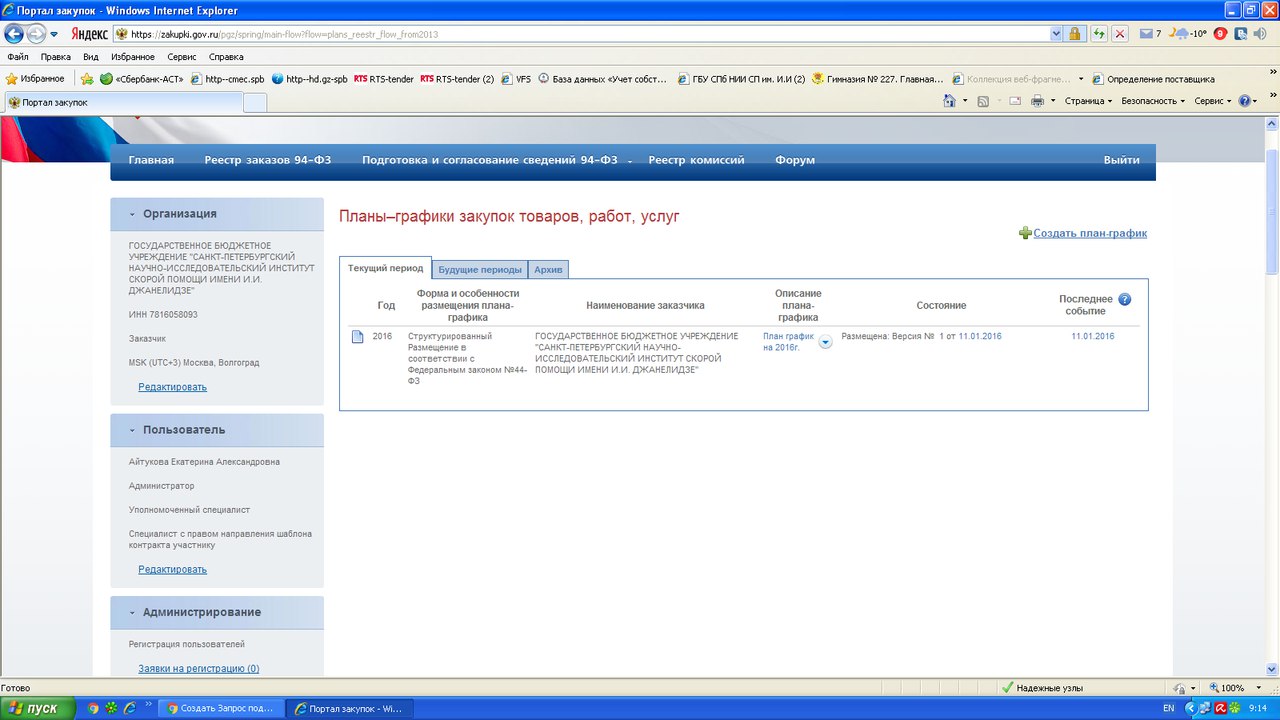
Task: Switch to the Будущие периоды tab
Action: pos(480,269)
